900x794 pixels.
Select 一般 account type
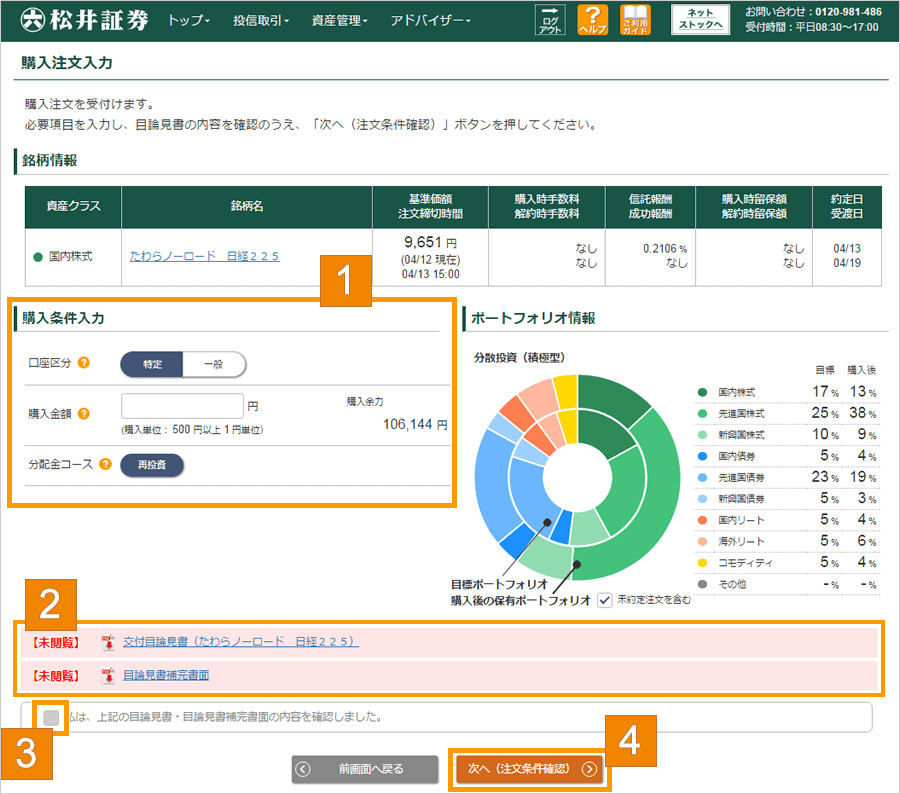(214, 364)
